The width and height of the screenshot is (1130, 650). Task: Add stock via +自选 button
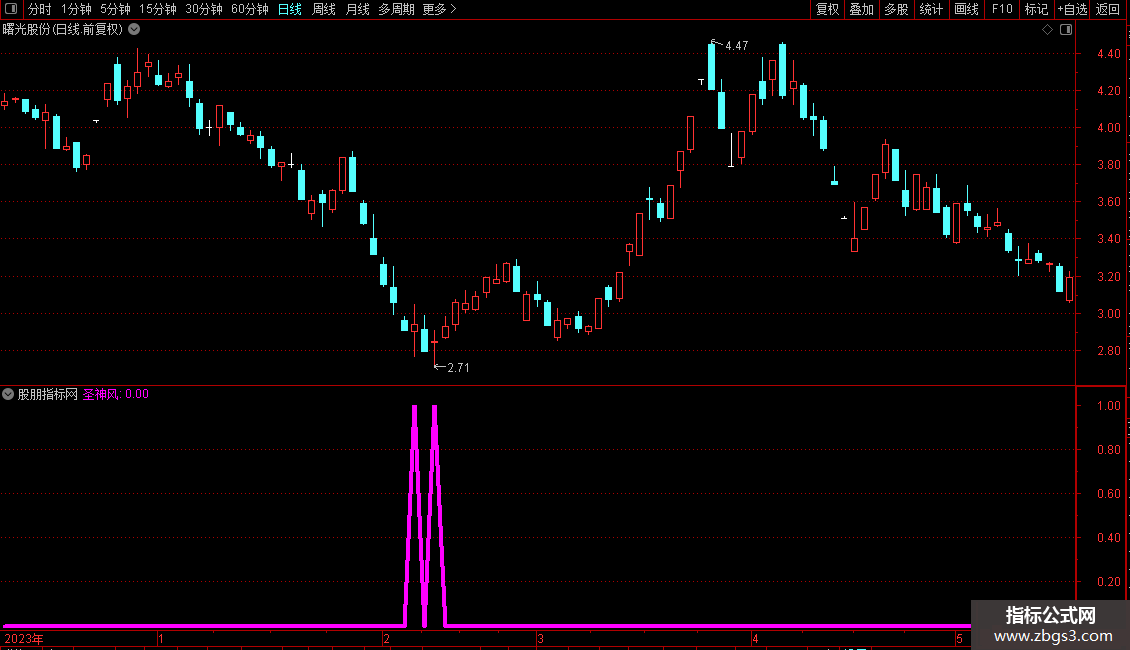point(1072,9)
